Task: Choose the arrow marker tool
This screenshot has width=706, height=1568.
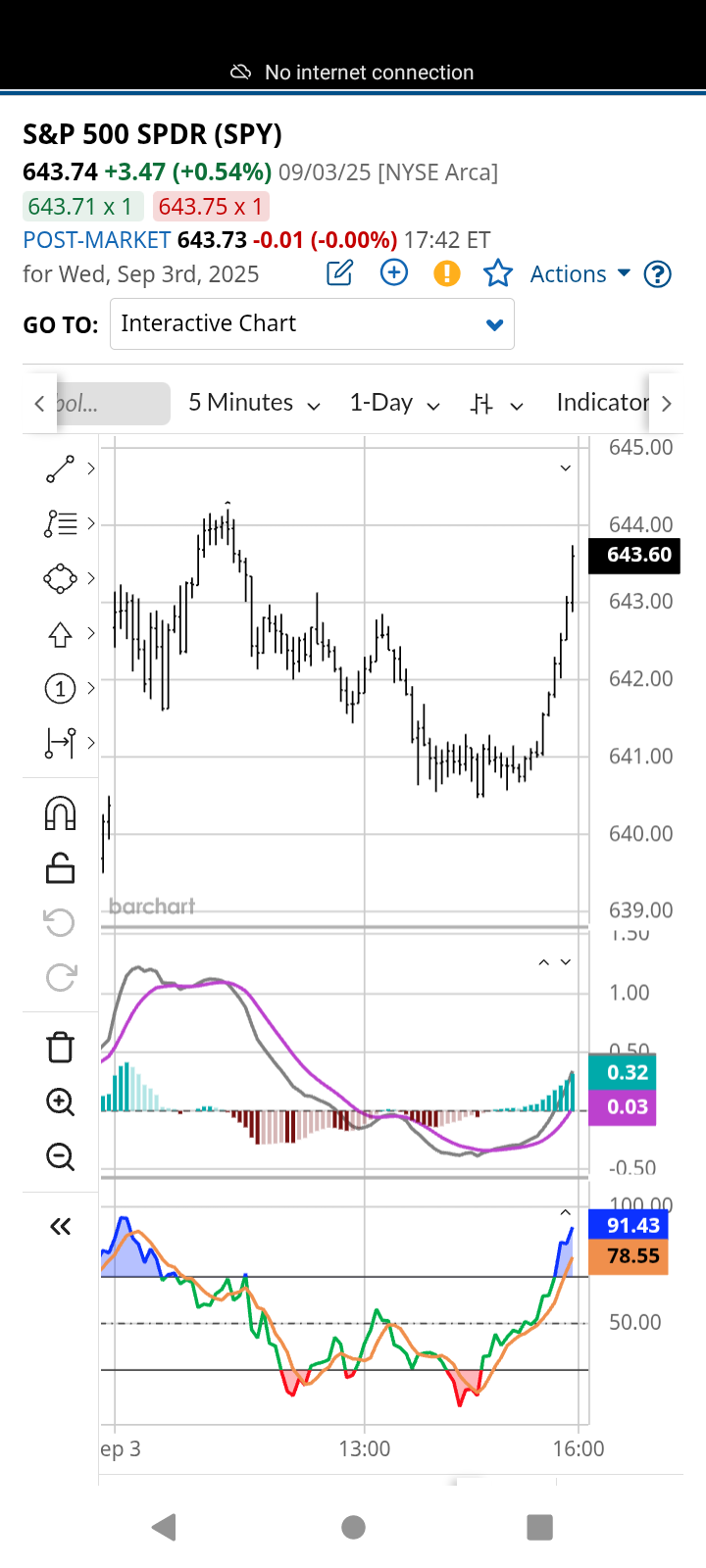Action: tap(61, 634)
